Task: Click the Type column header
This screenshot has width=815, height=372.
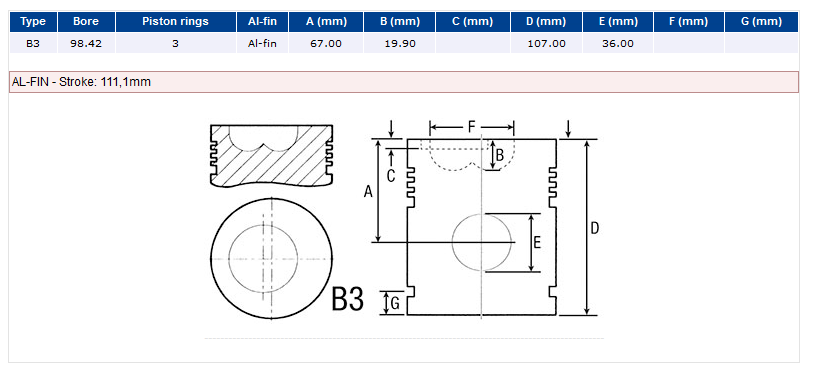Action: pyautogui.click(x=33, y=22)
